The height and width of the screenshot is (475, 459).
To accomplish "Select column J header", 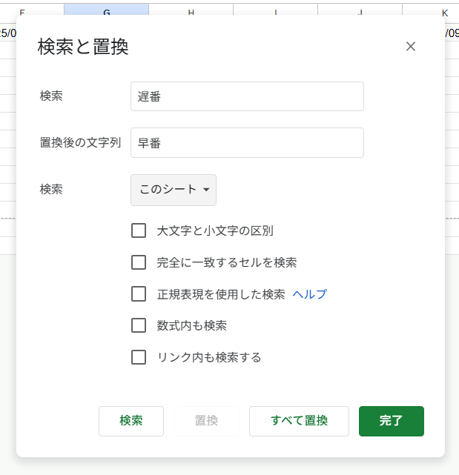I will coord(360,10).
